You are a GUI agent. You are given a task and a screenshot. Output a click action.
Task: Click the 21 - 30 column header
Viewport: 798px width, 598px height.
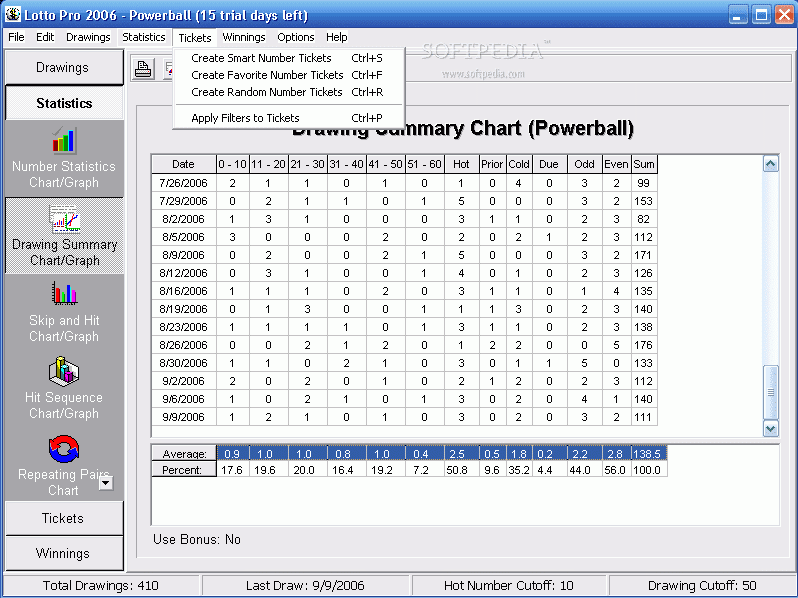(308, 164)
